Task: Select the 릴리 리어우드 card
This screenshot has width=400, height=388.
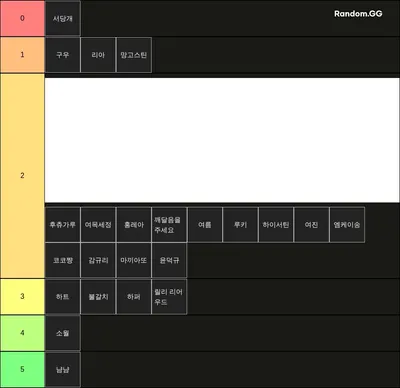Action: coord(169,297)
